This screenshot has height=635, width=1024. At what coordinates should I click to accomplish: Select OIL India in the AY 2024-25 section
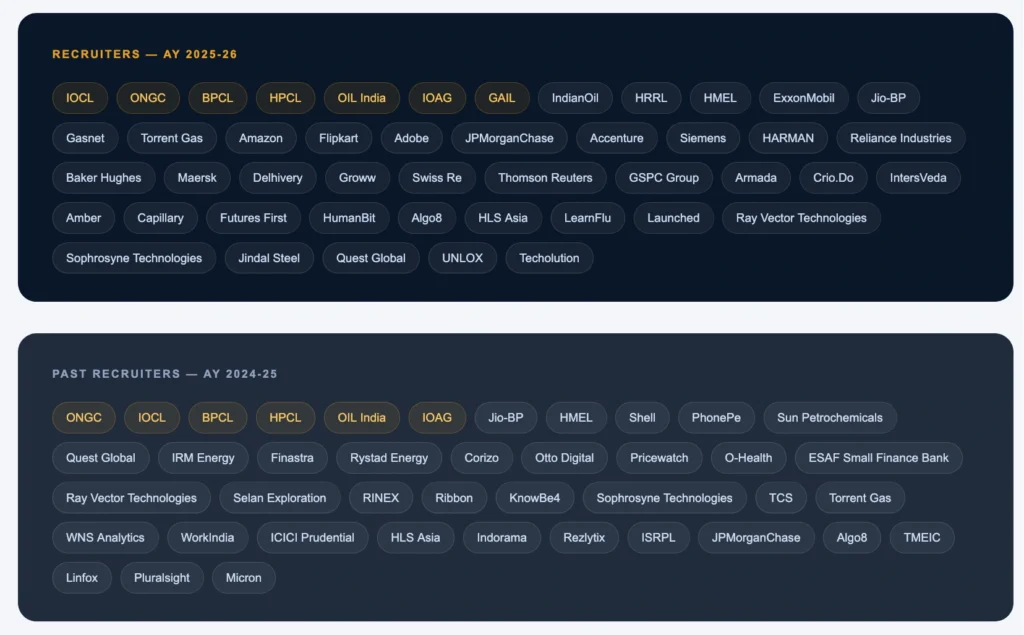coord(362,417)
